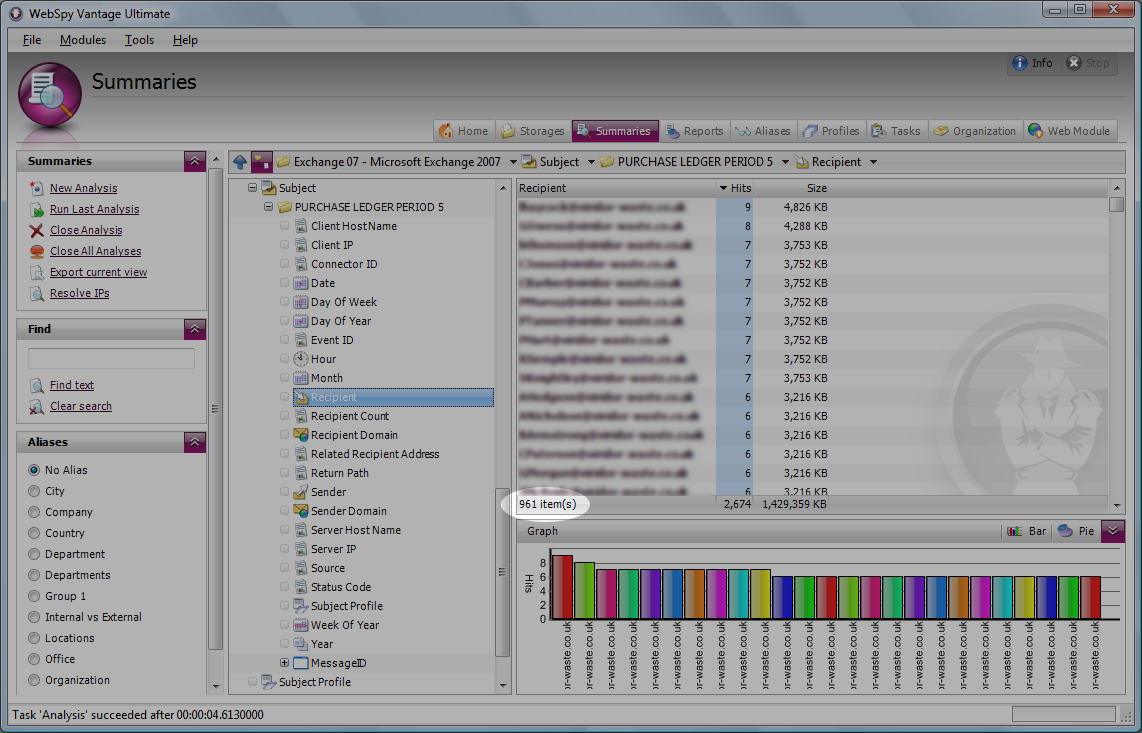This screenshot has height=733, width=1142.
Task: Open the Tools menu
Action: pyautogui.click(x=139, y=40)
